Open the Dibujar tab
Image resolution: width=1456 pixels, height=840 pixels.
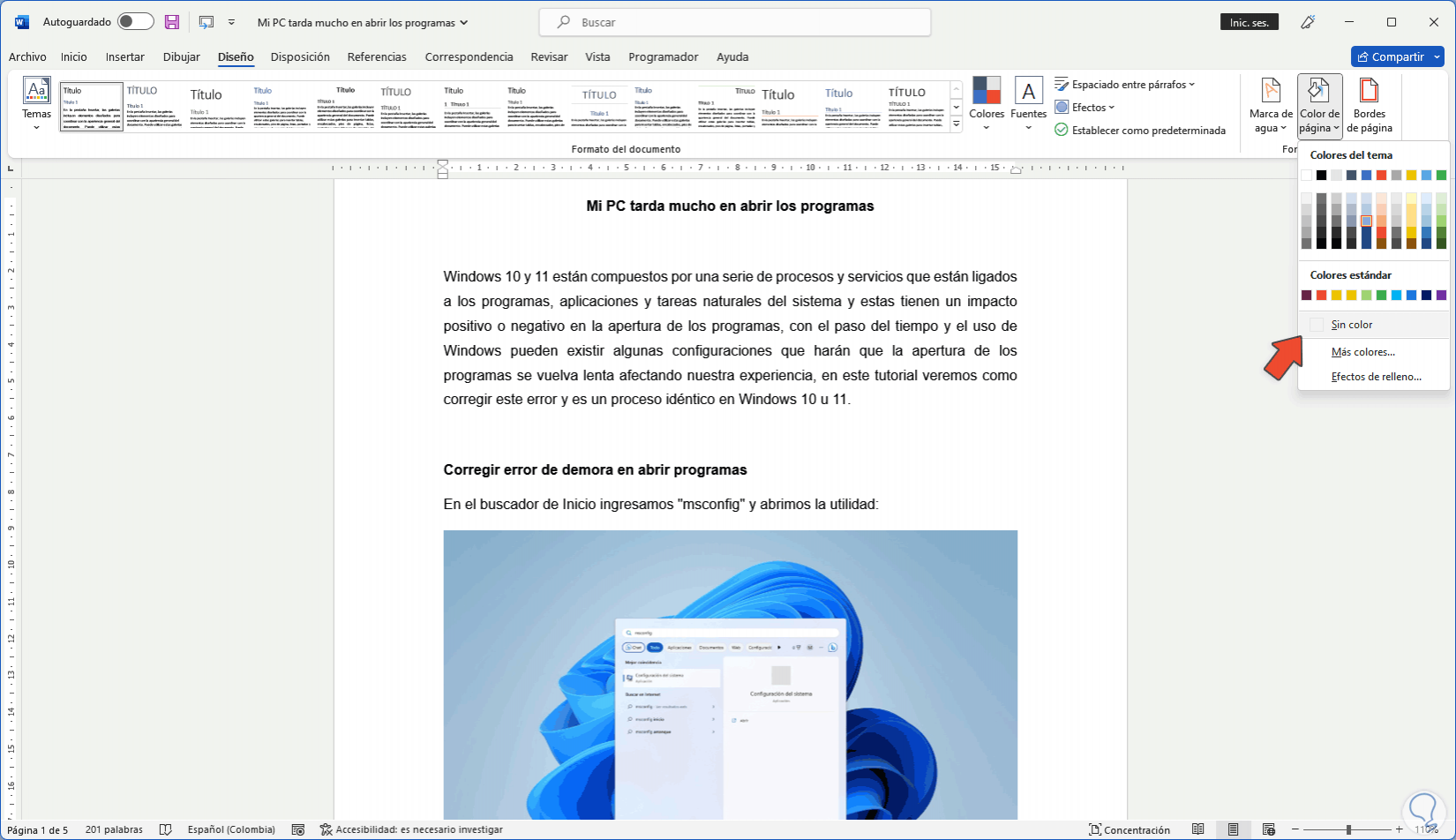click(x=182, y=56)
